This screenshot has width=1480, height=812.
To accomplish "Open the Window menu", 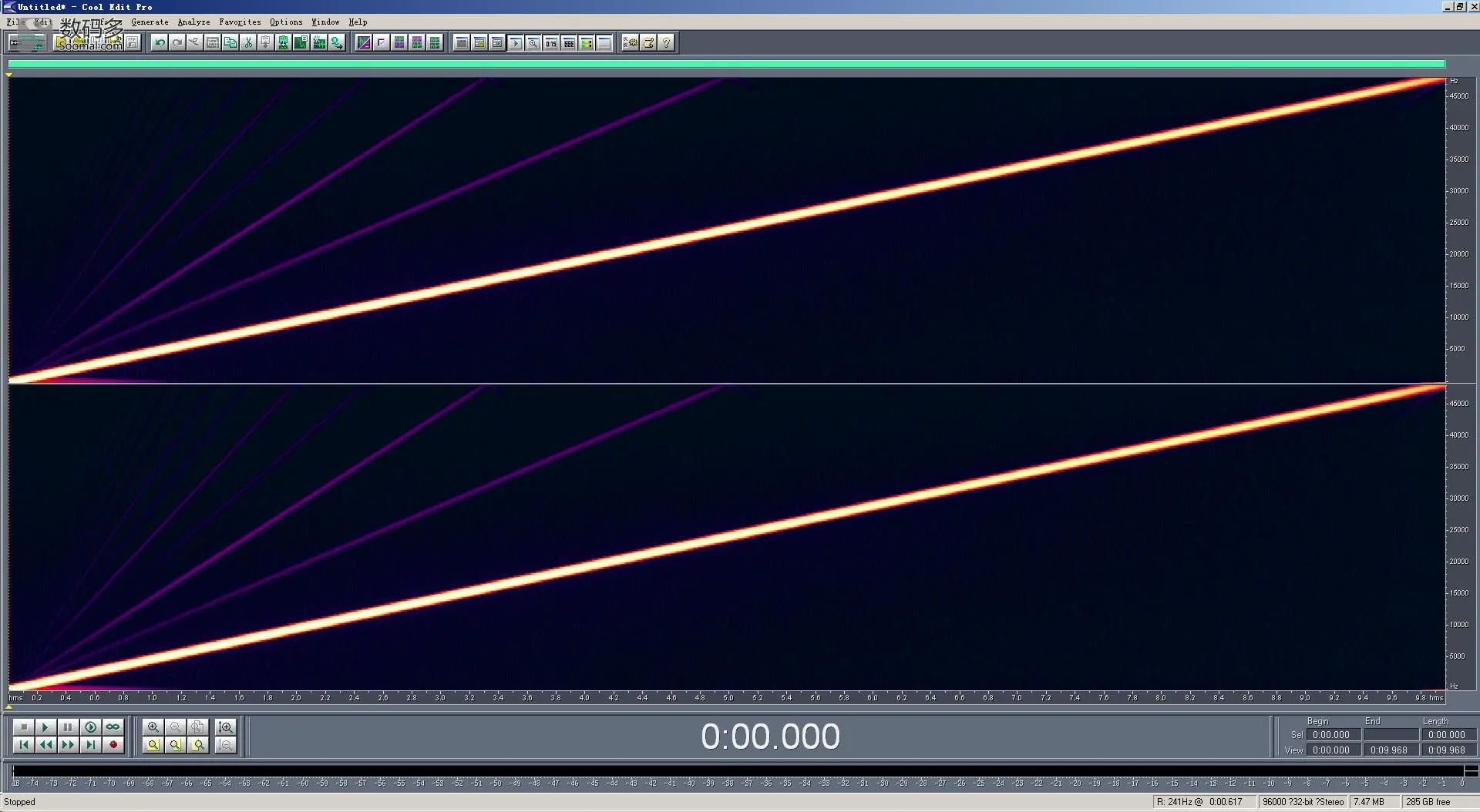I will pos(325,22).
